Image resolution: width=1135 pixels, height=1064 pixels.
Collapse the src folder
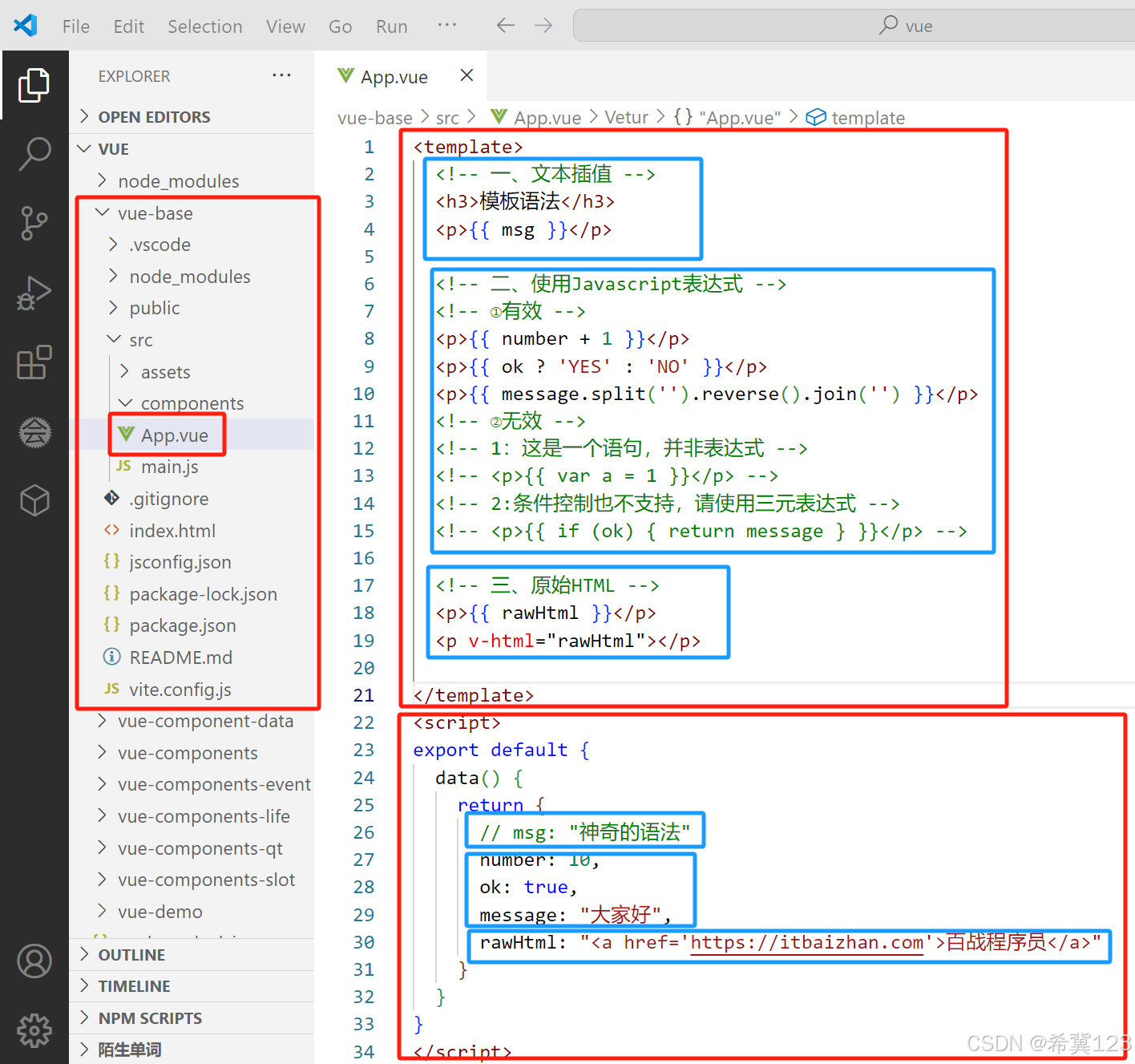click(192, 340)
